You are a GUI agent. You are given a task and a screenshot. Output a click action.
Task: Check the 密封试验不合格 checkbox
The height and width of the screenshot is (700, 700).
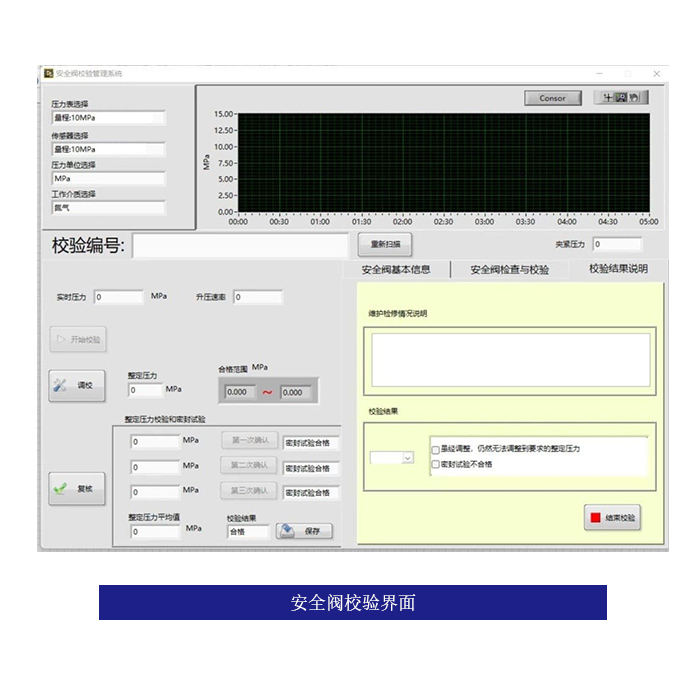point(435,464)
